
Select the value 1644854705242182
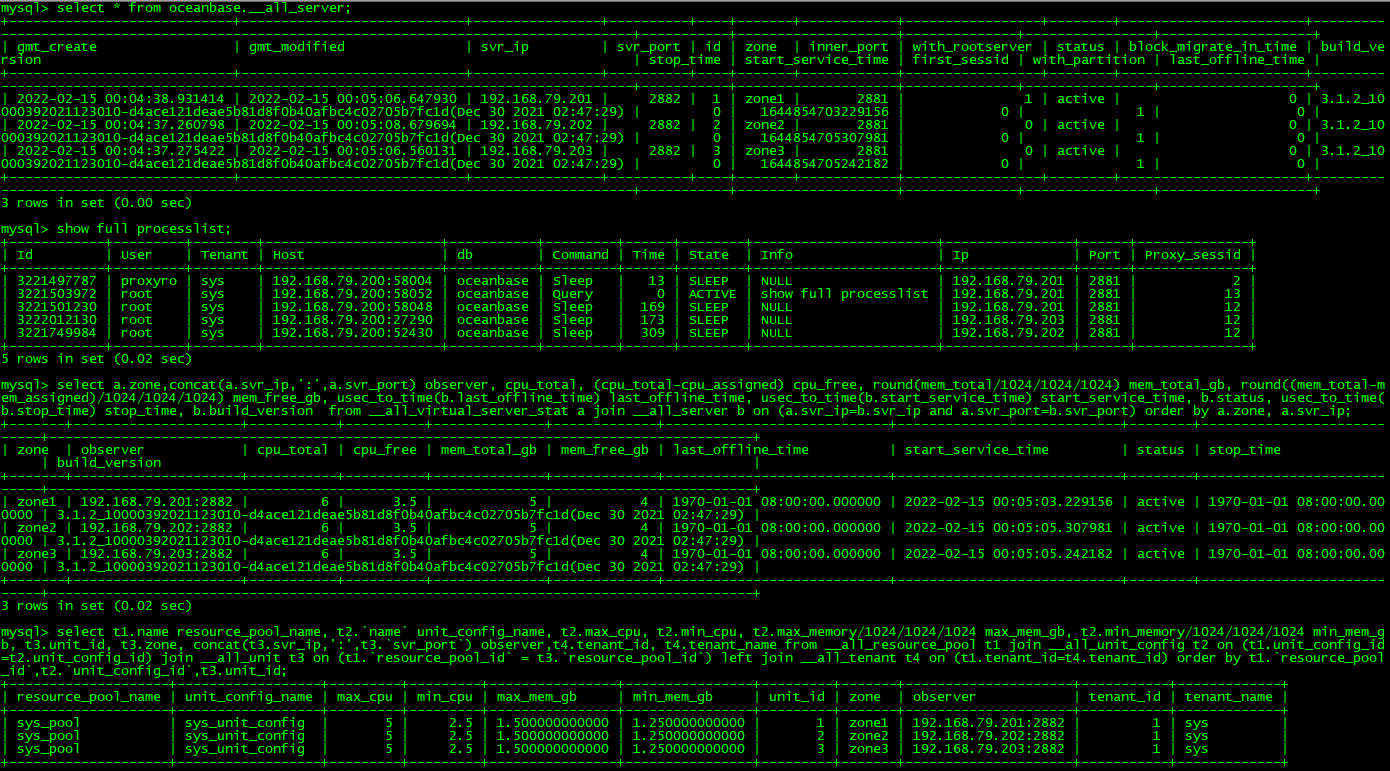[824, 164]
